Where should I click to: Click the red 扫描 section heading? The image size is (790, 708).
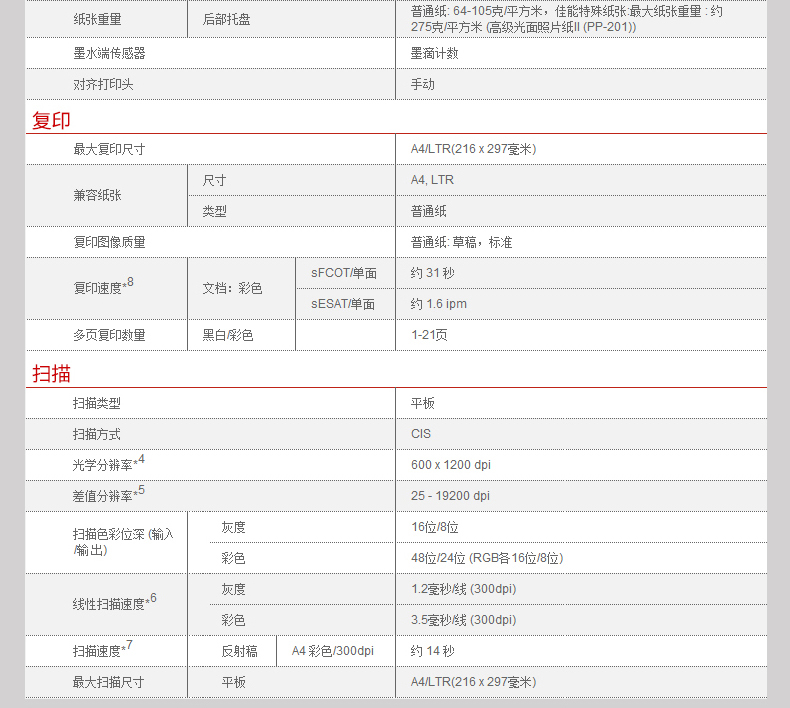pos(52,374)
